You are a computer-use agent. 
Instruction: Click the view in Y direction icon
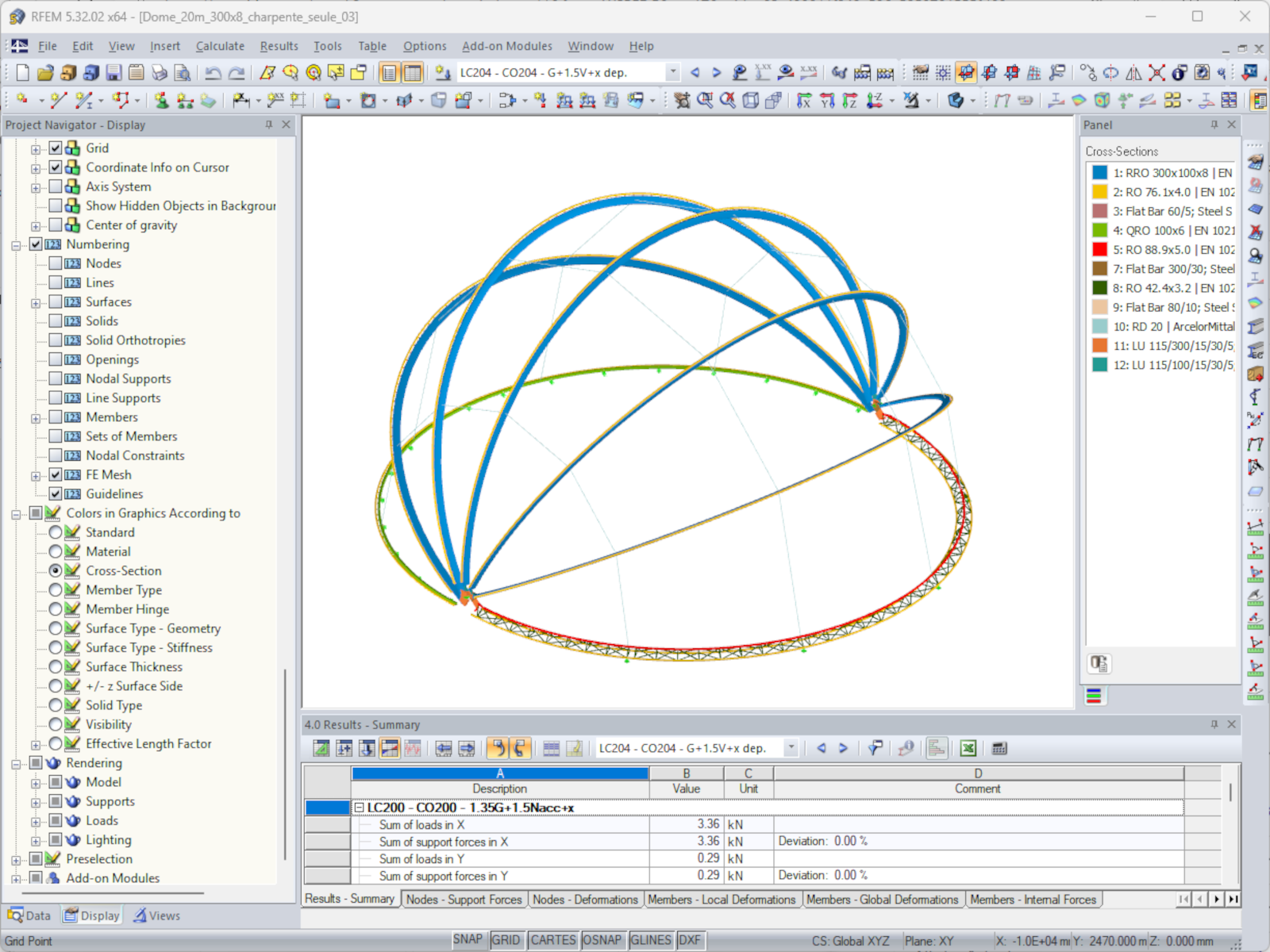827,100
